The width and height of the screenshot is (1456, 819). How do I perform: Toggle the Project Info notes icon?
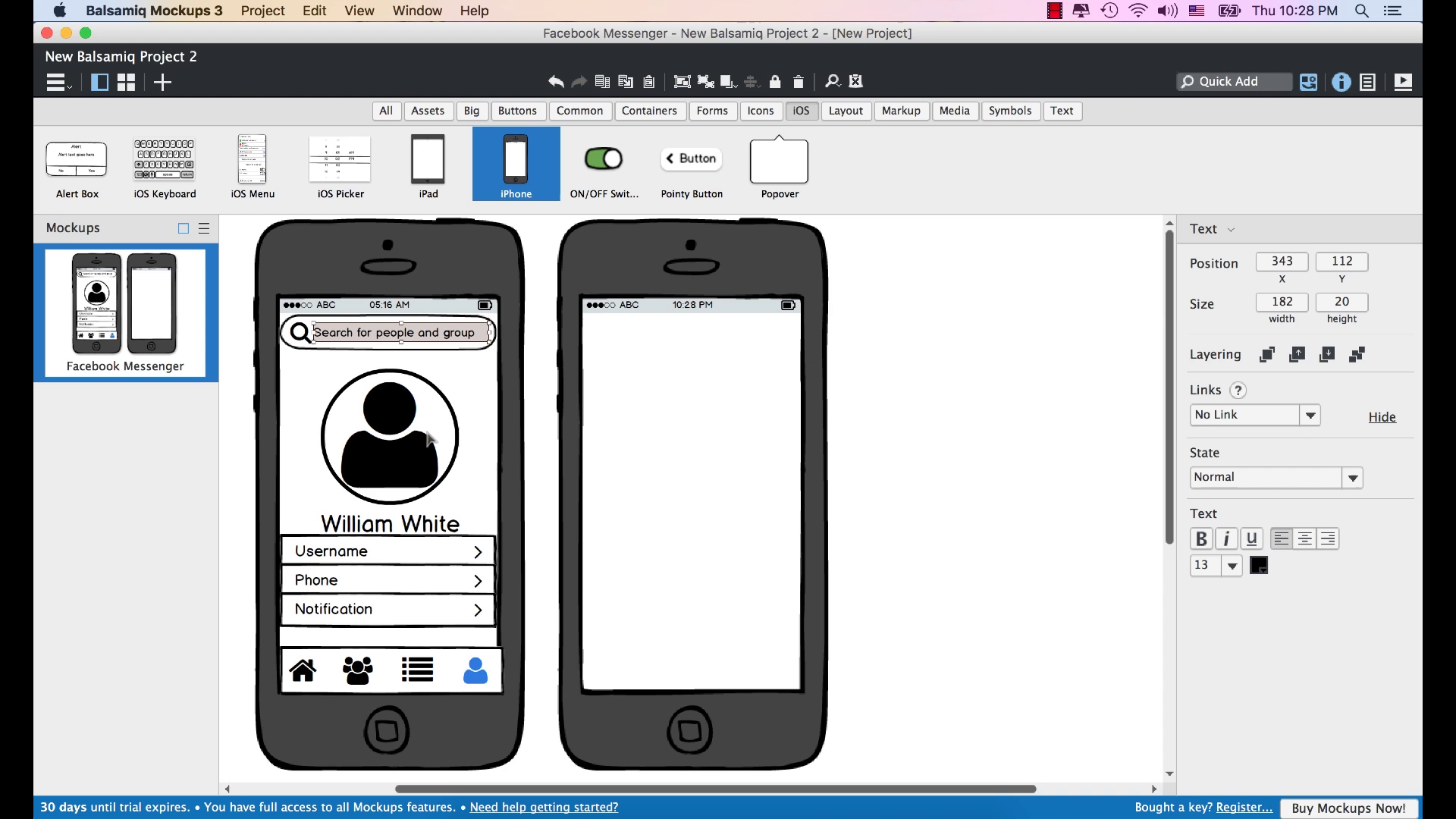click(x=1368, y=82)
